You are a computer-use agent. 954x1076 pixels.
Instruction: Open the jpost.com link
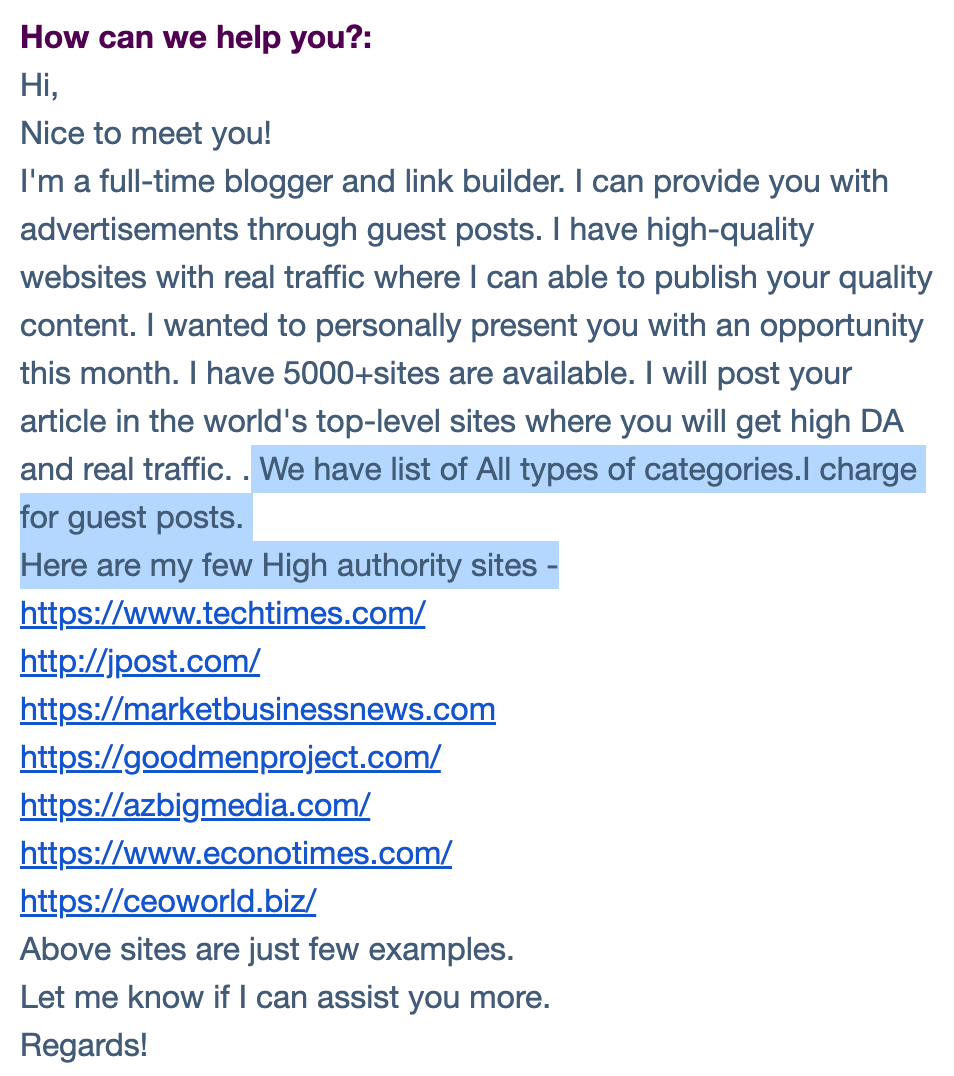pyautogui.click(x=140, y=662)
